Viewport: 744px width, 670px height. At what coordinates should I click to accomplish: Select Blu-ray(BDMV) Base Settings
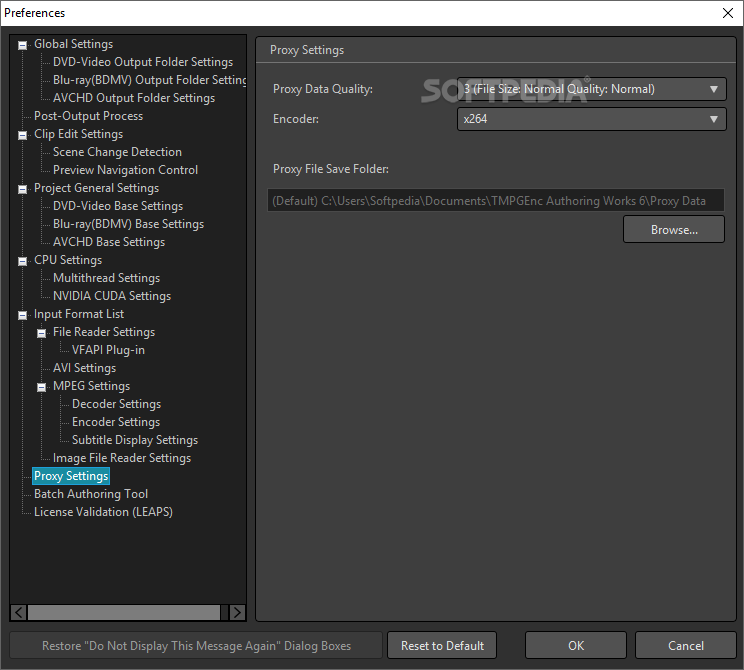(128, 224)
